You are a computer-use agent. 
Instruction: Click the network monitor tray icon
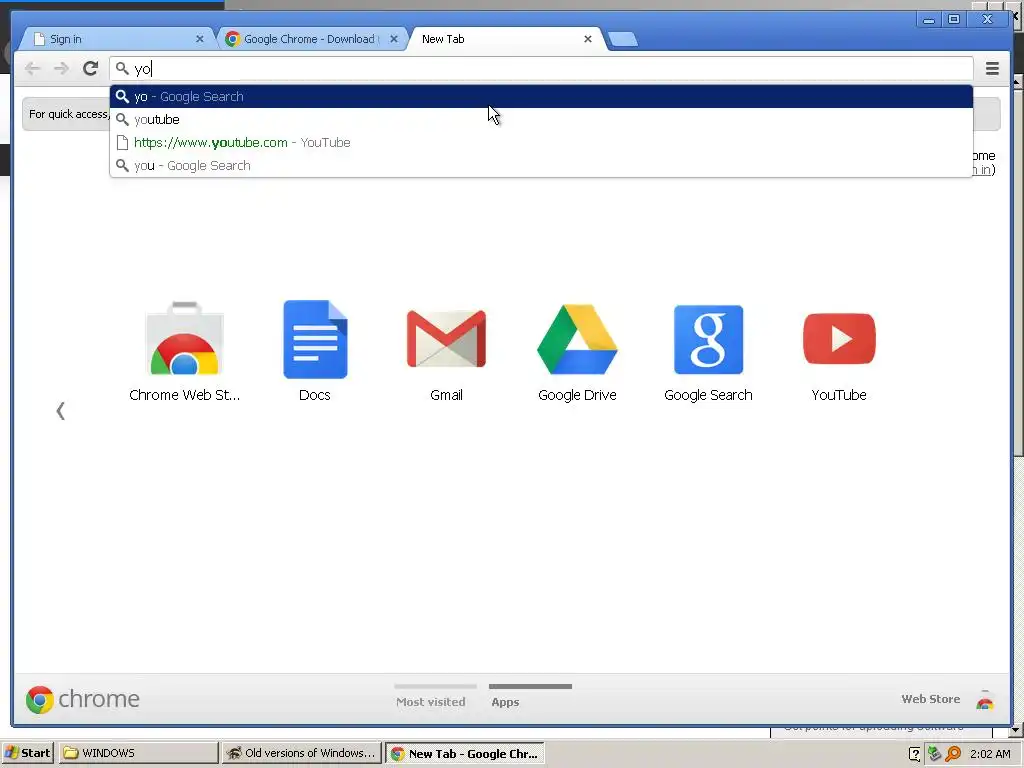[x=934, y=754]
